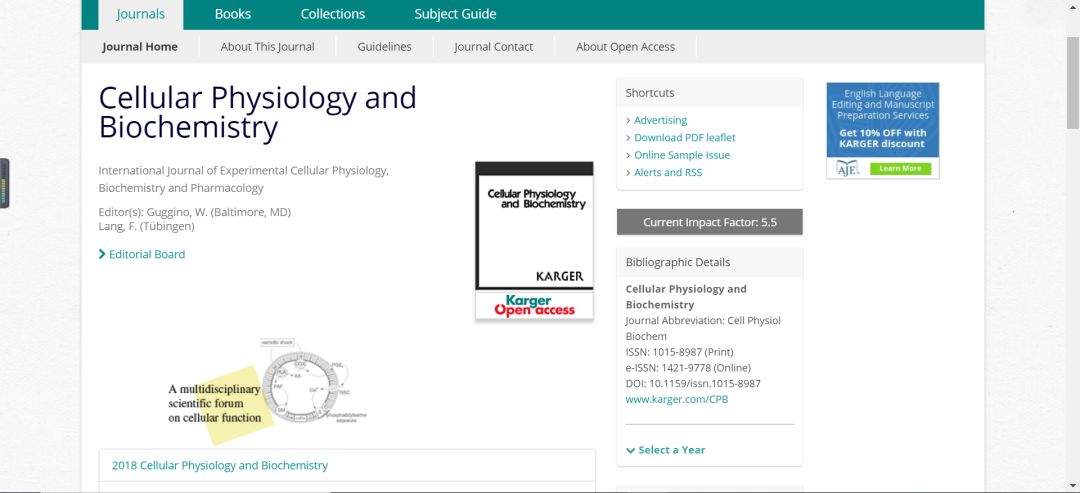The width and height of the screenshot is (1080, 493).
Task: Select Journal Home in sub-navigation
Action: (140, 47)
